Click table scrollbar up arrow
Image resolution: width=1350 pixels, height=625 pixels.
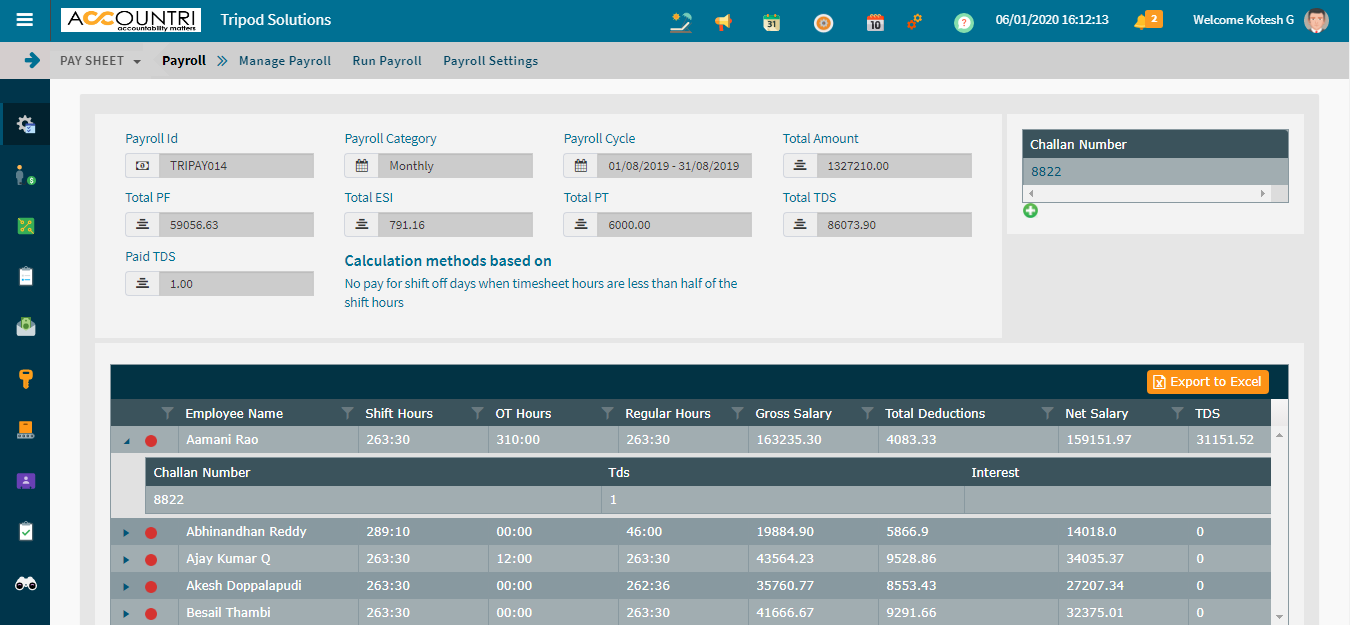[x=1279, y=435]
